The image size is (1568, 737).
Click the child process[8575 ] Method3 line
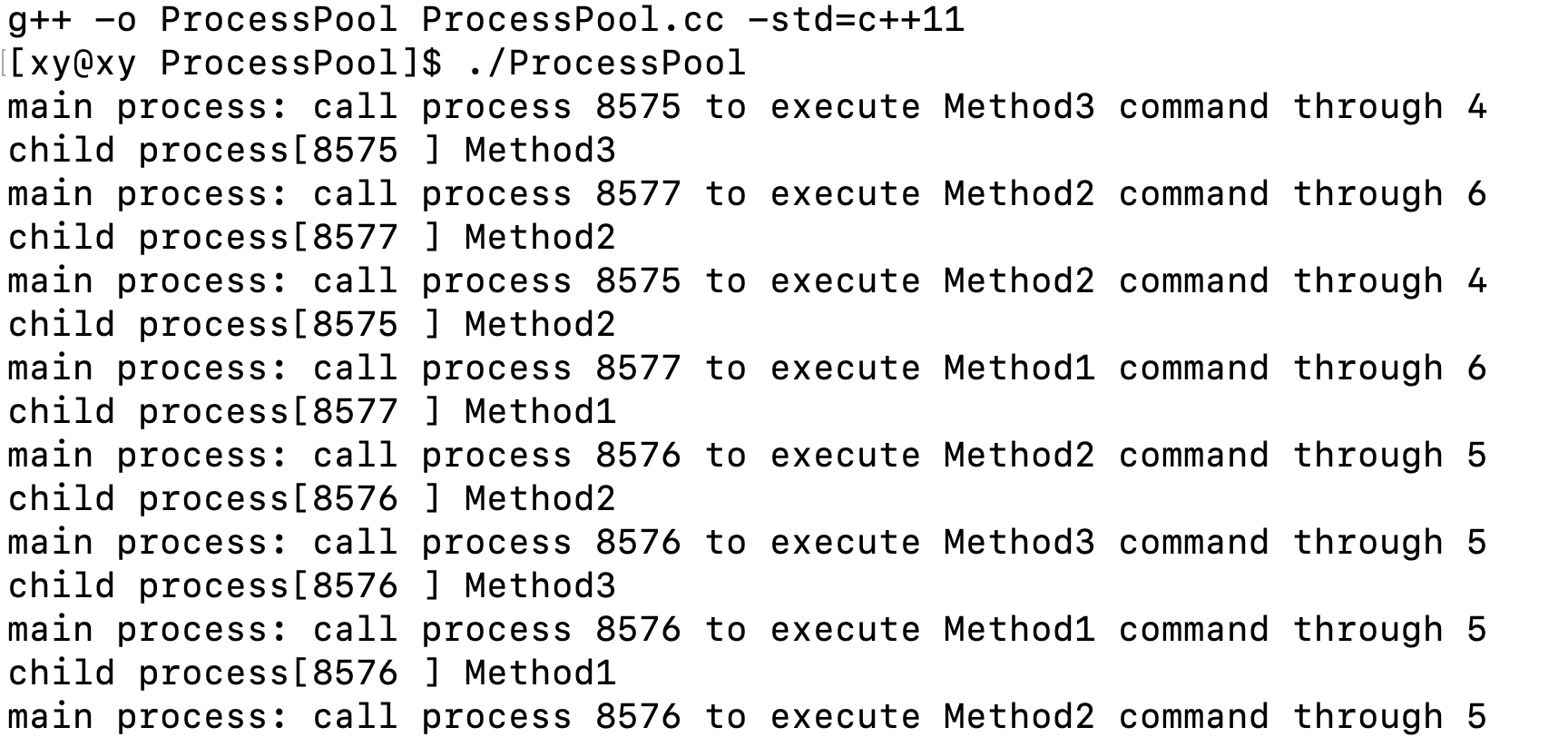click(x=311, y=150)
